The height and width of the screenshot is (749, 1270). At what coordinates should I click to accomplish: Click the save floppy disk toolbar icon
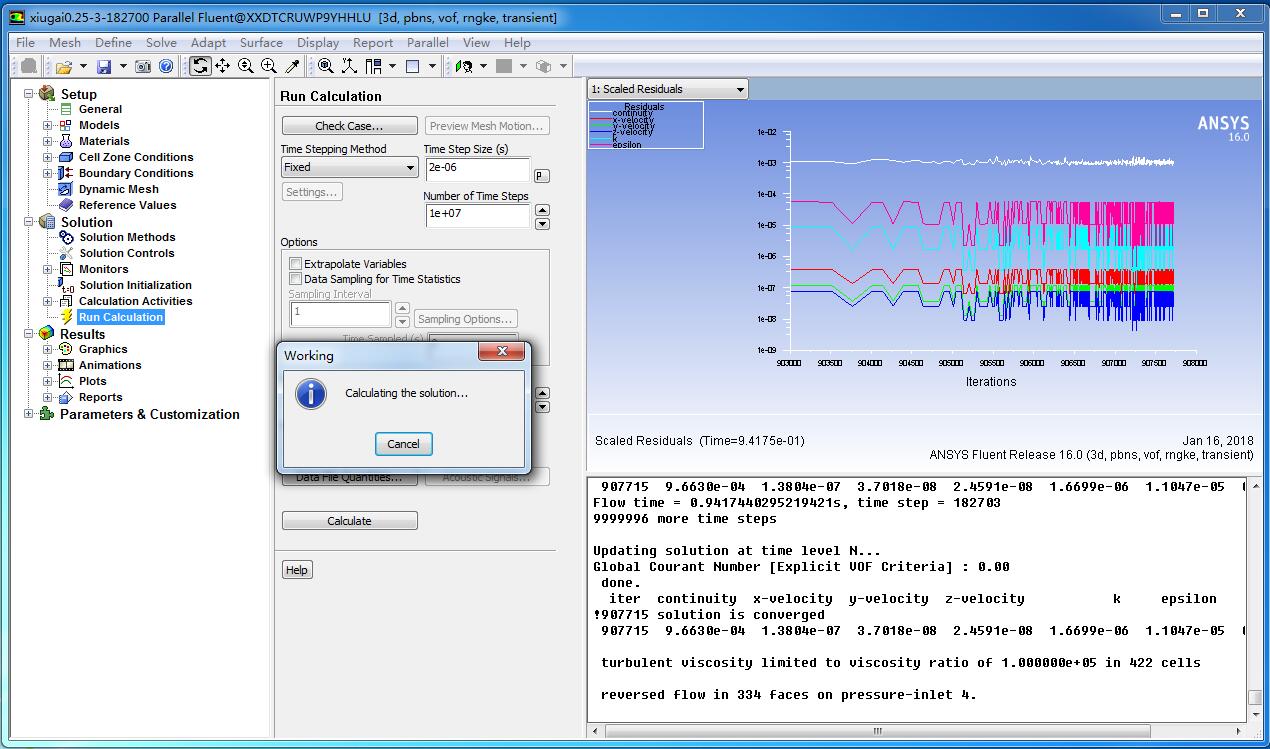[104, 66]
